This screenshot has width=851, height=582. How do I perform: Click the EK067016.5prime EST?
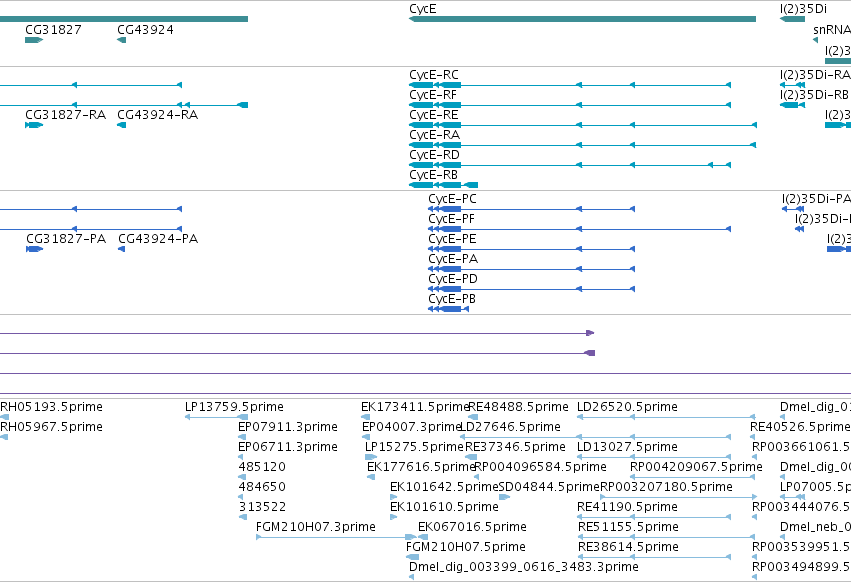(x=423, y=537)
